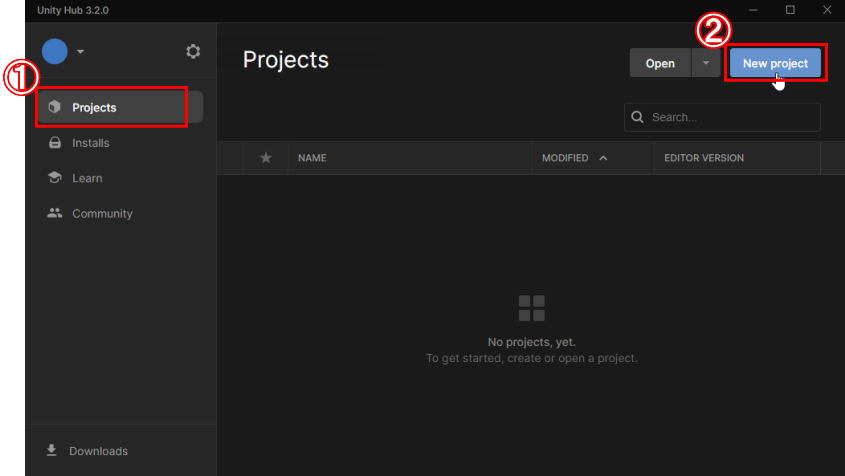The width and height of the screenshot is (845, 476).
Task: Click the Projects cube icon
Action: (54, 107)
